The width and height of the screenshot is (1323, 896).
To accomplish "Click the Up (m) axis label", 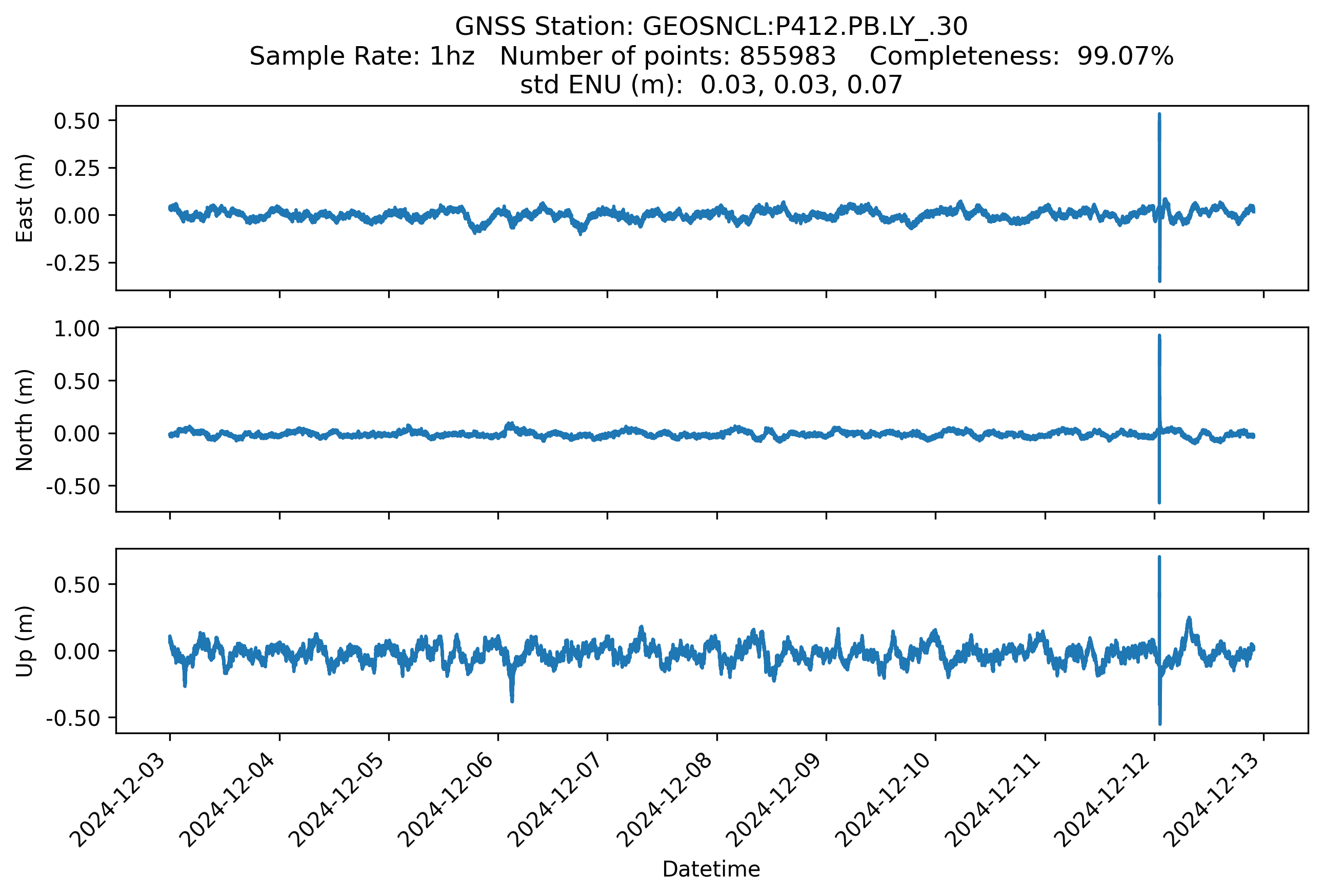I will point(24,641).
